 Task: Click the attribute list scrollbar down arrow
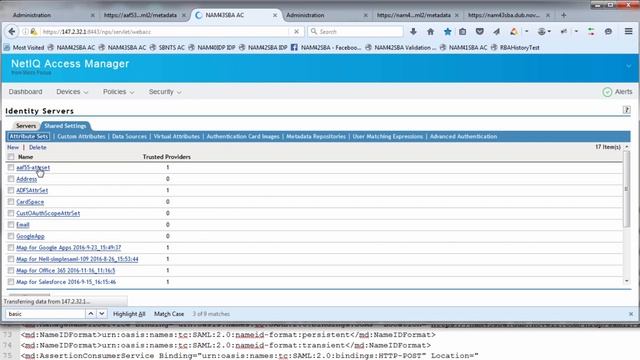[627, 281]
